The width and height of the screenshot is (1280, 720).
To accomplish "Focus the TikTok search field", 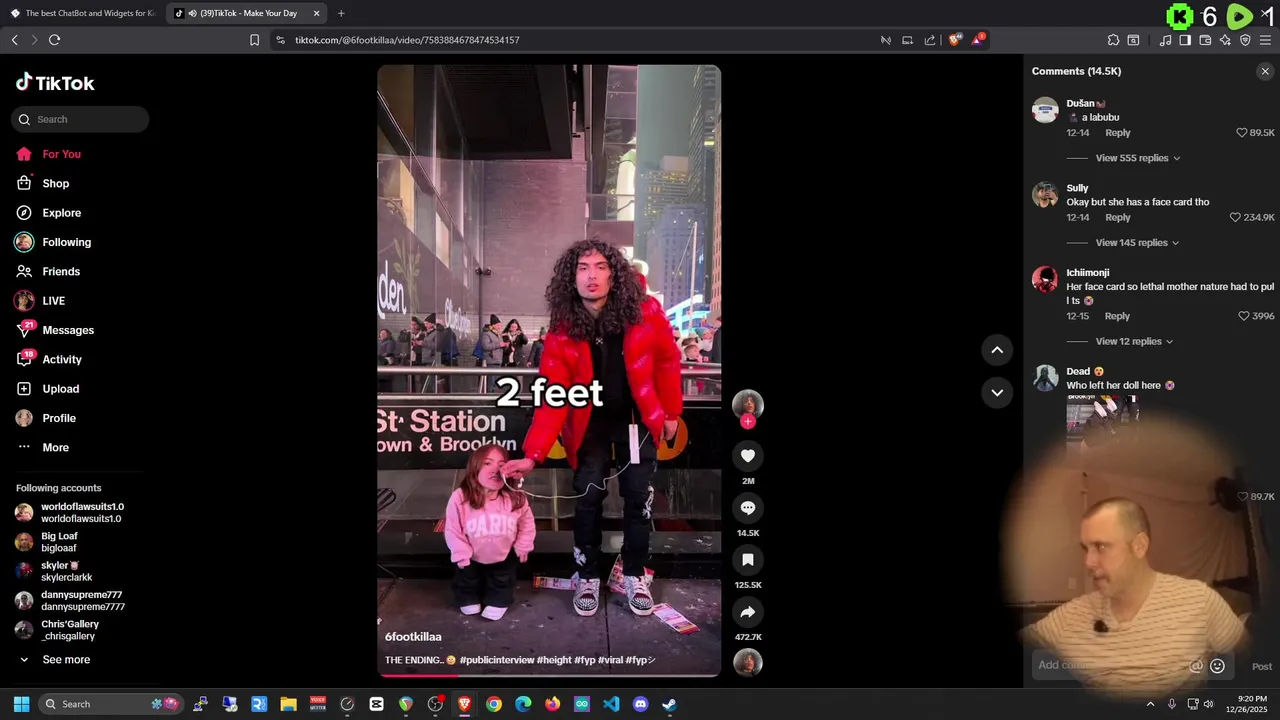I will (x=80, y=119).
